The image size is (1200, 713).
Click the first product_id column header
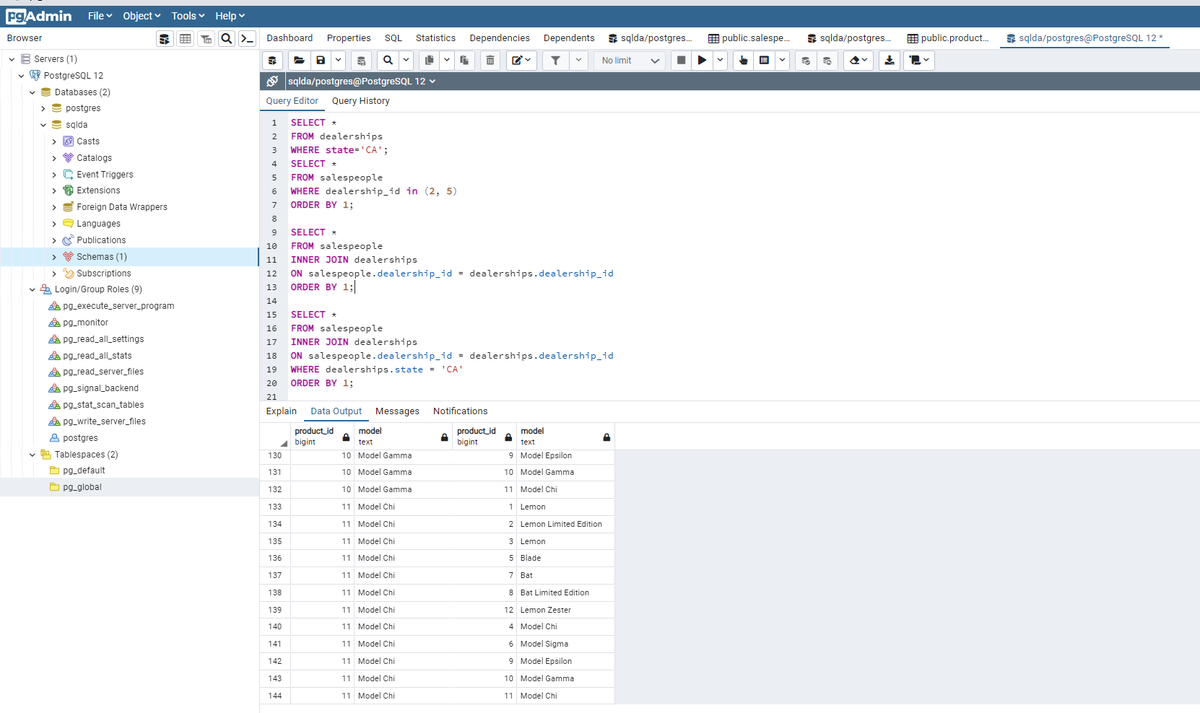click(322, 436)
